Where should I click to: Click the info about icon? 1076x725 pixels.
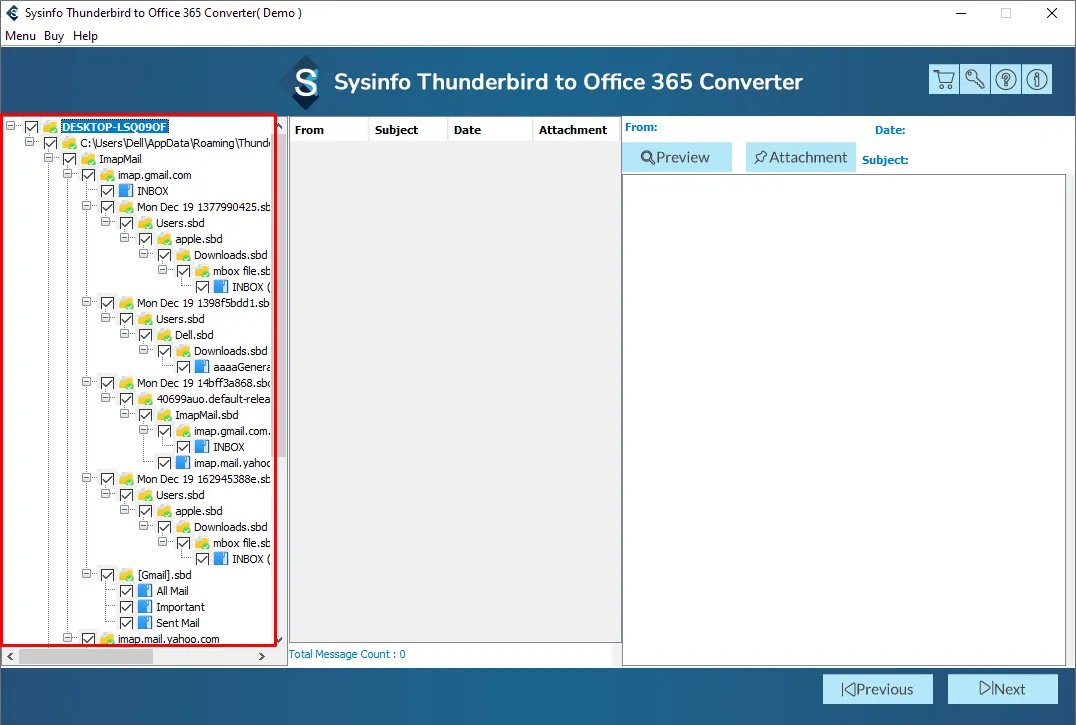pyautogui.click(x=1037, y=80)
